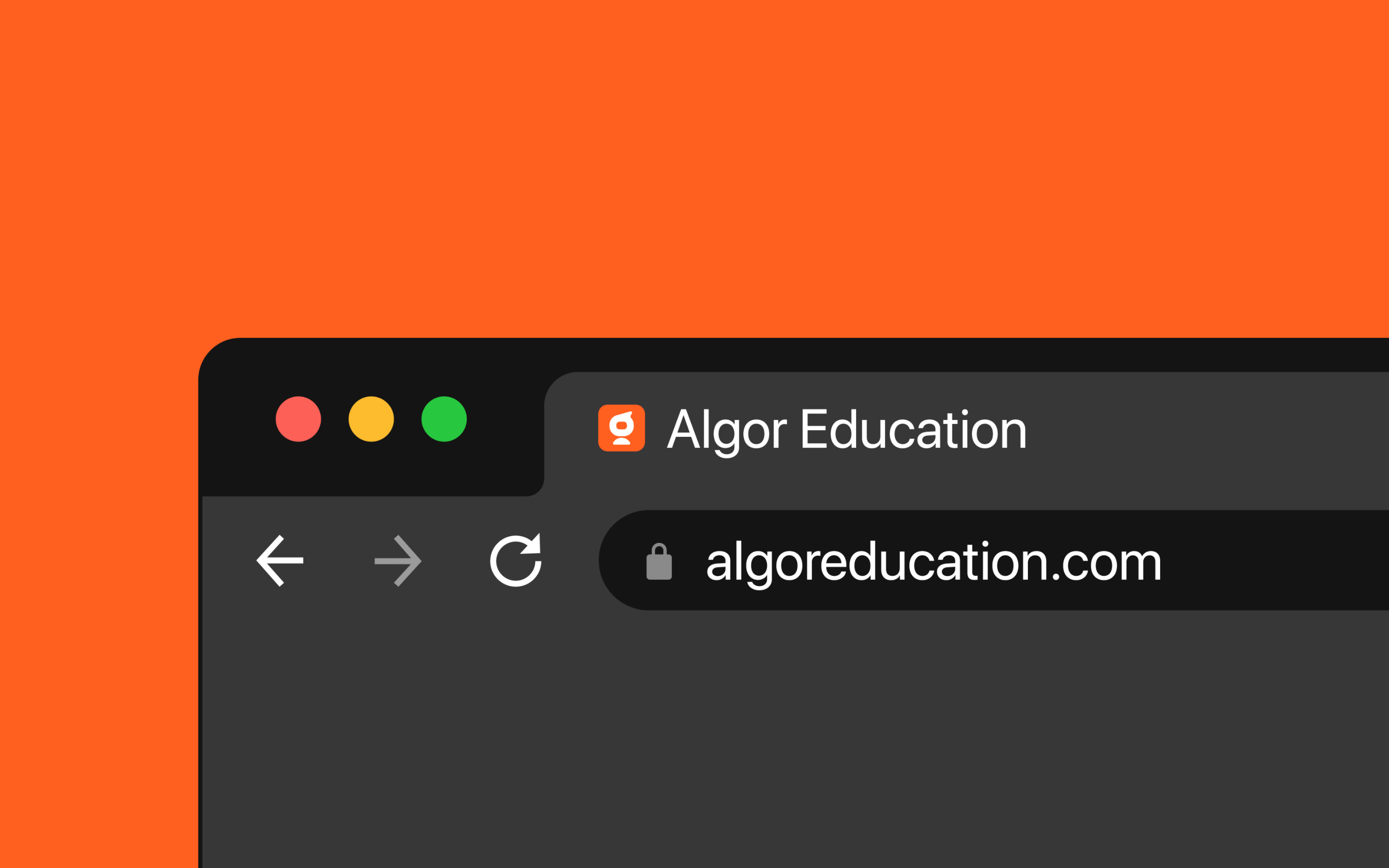The height and width of the screenshot is (868, 1389).
Task: Click empty tab space right of Algor Education
Action: [x=1205, y=431]
